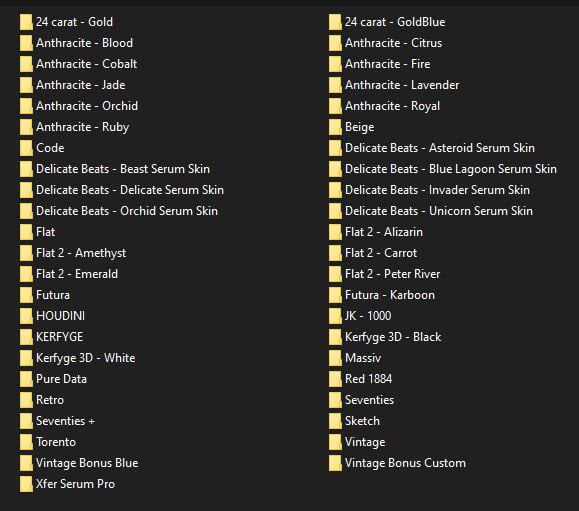The height and width of the screenshot is (511, 579).
Task: Click folder icon for Kerfyge 3D - Black
Action: click(335, 337)
